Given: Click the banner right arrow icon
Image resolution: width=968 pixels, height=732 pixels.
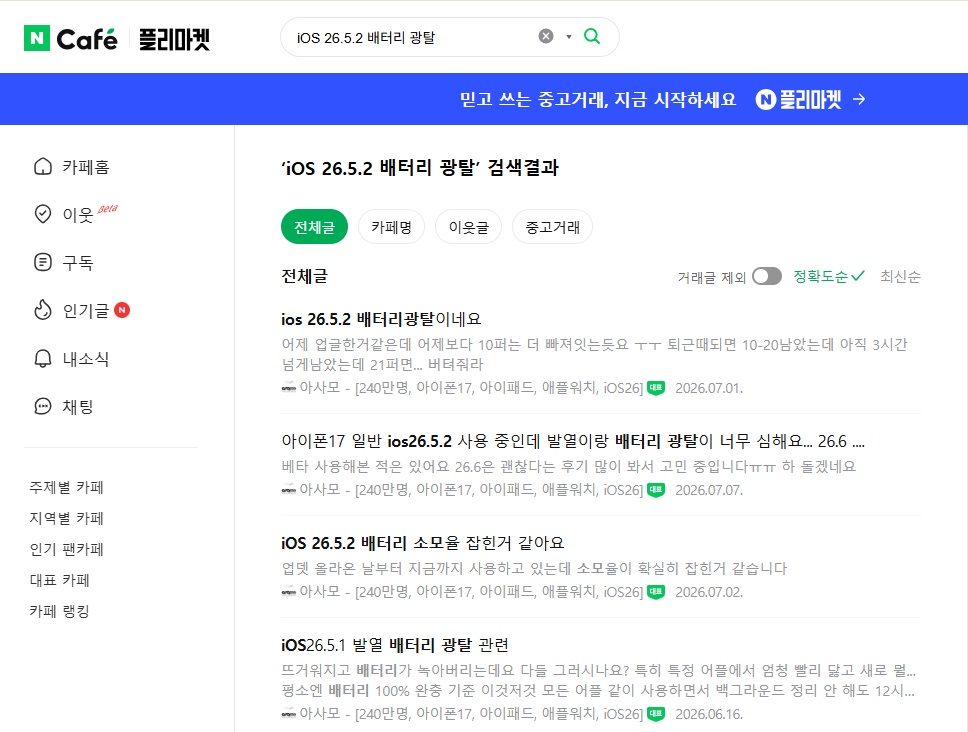Looking at the screenshot, I should tap(859, 99).
